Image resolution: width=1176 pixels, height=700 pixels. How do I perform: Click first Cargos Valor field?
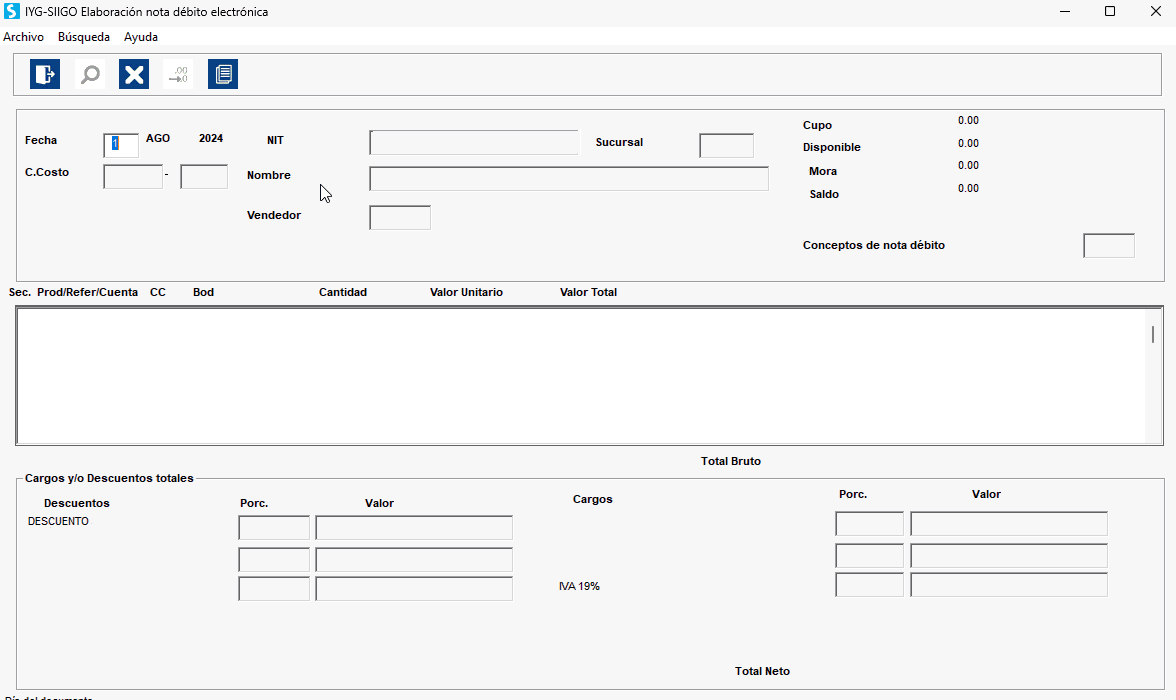(x=1010, y=524)
